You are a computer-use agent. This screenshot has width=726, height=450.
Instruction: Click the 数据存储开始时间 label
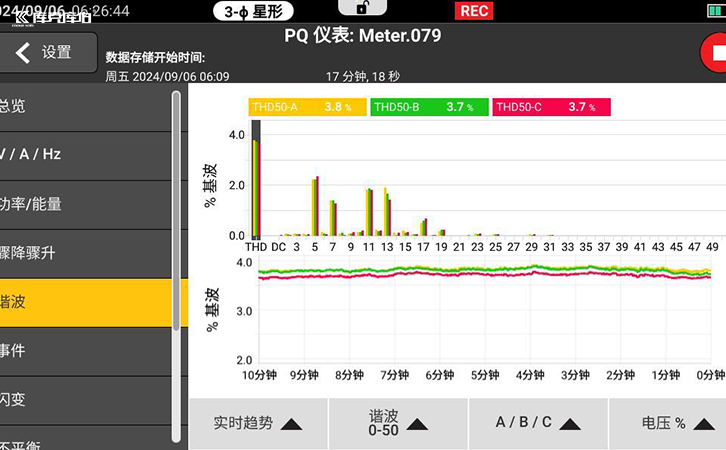coord(155,57)
